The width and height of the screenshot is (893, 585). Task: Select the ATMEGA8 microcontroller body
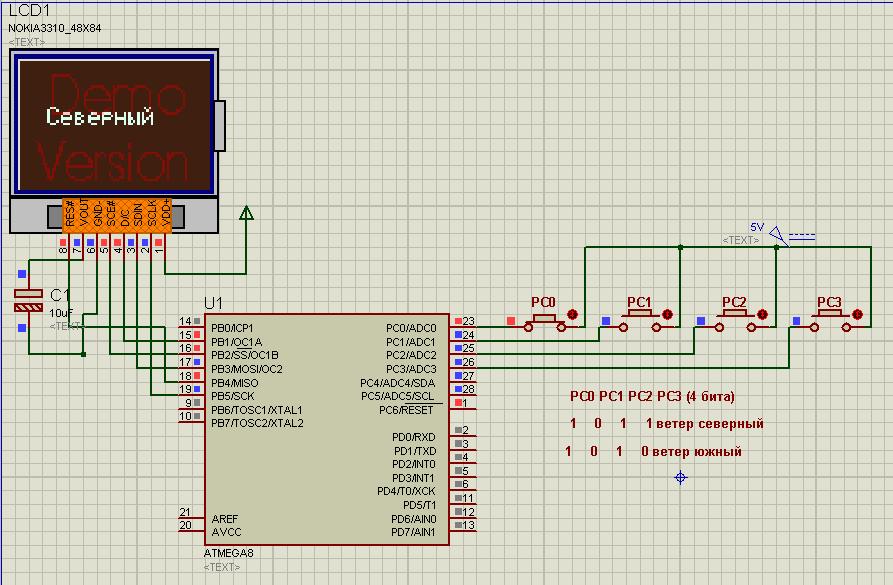(x=326, y=430)
